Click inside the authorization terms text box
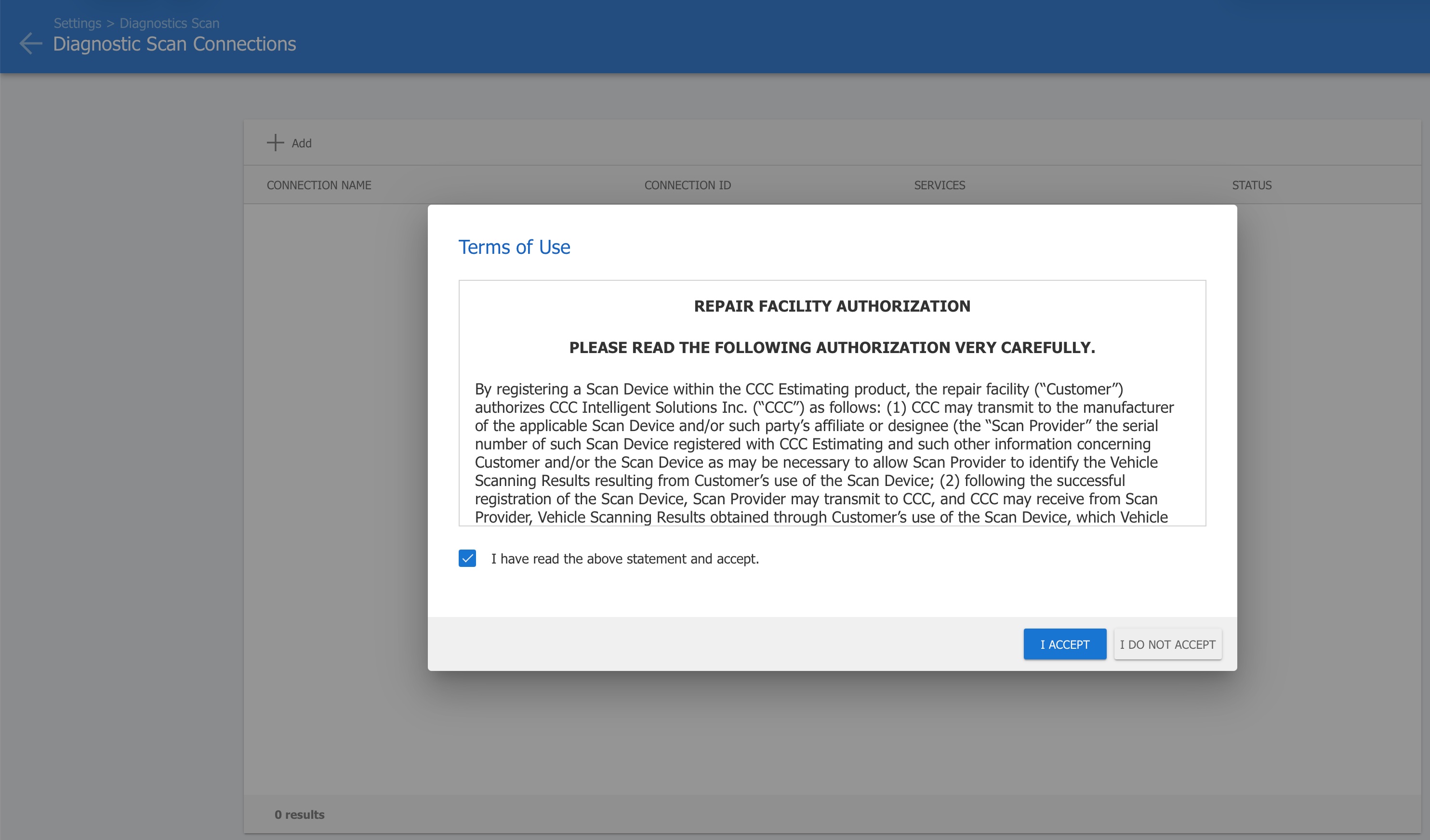This screenshot has width=1430, height=840. click(832, 403)
